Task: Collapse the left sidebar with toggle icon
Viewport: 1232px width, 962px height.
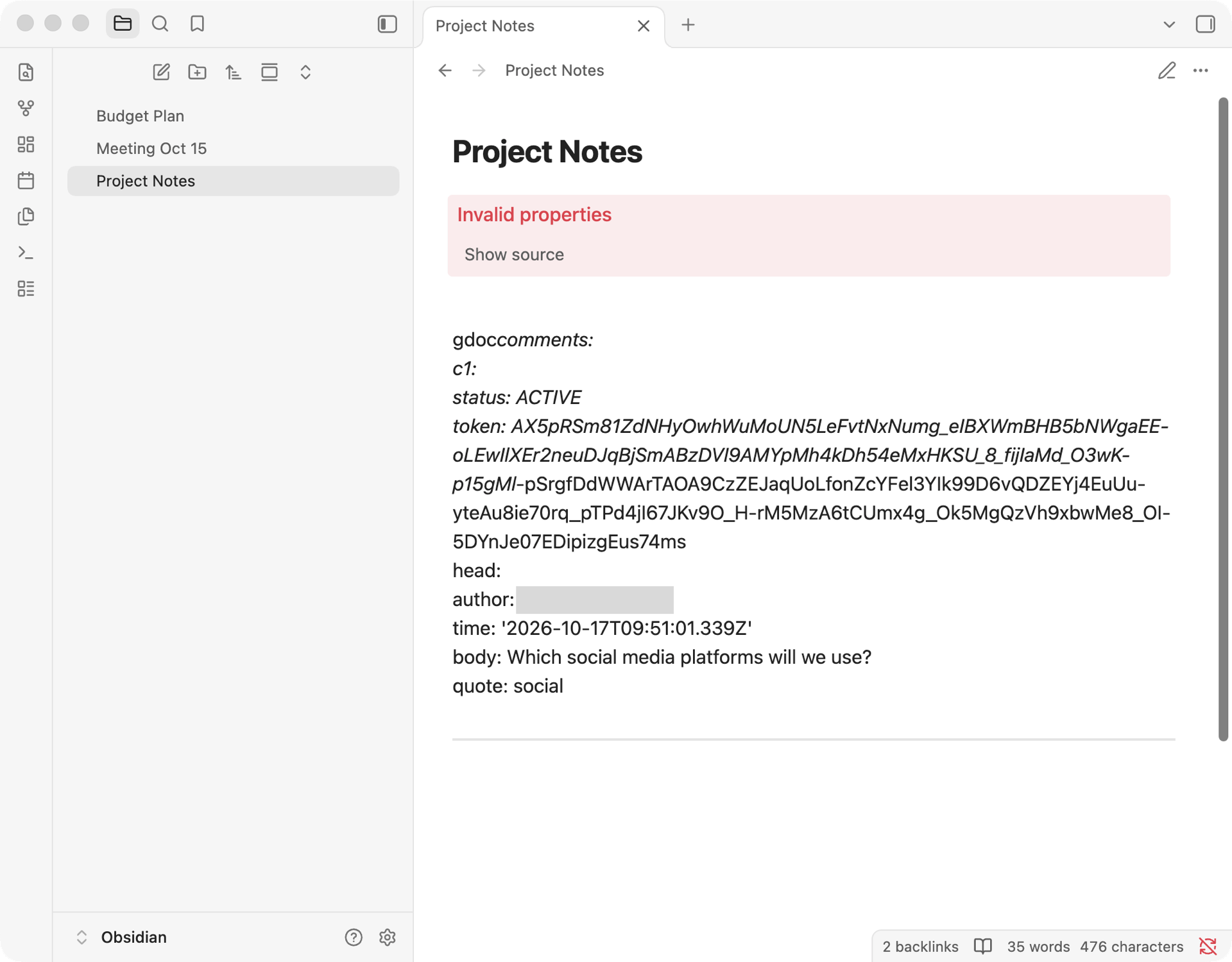Action: (387, 24)
